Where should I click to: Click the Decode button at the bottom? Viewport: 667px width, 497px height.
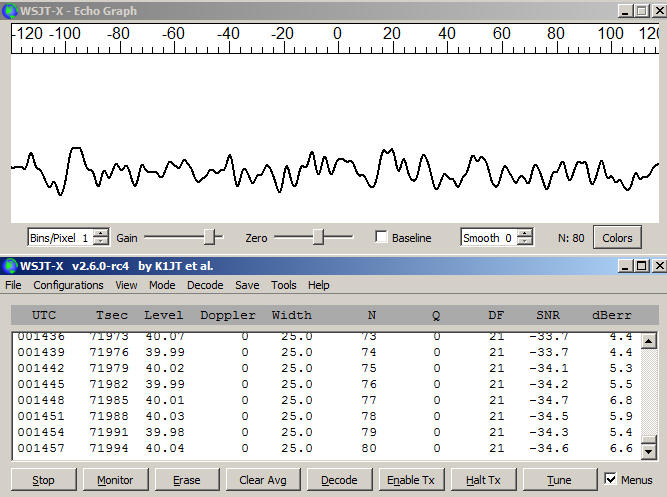click(x=339, y=480)
